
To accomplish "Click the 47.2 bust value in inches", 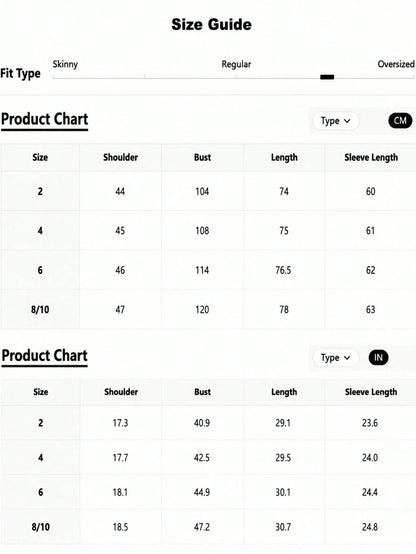I will [202, 527].
